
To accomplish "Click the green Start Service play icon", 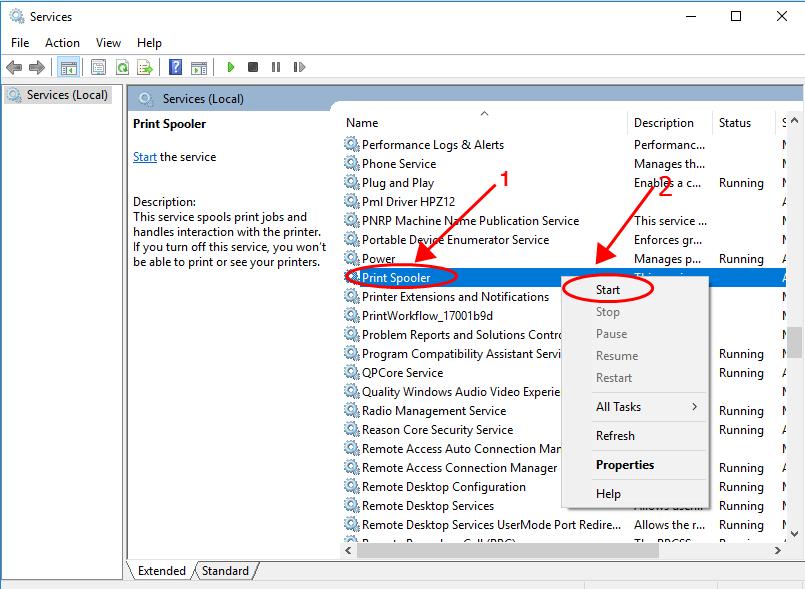I will pos(231,67).
